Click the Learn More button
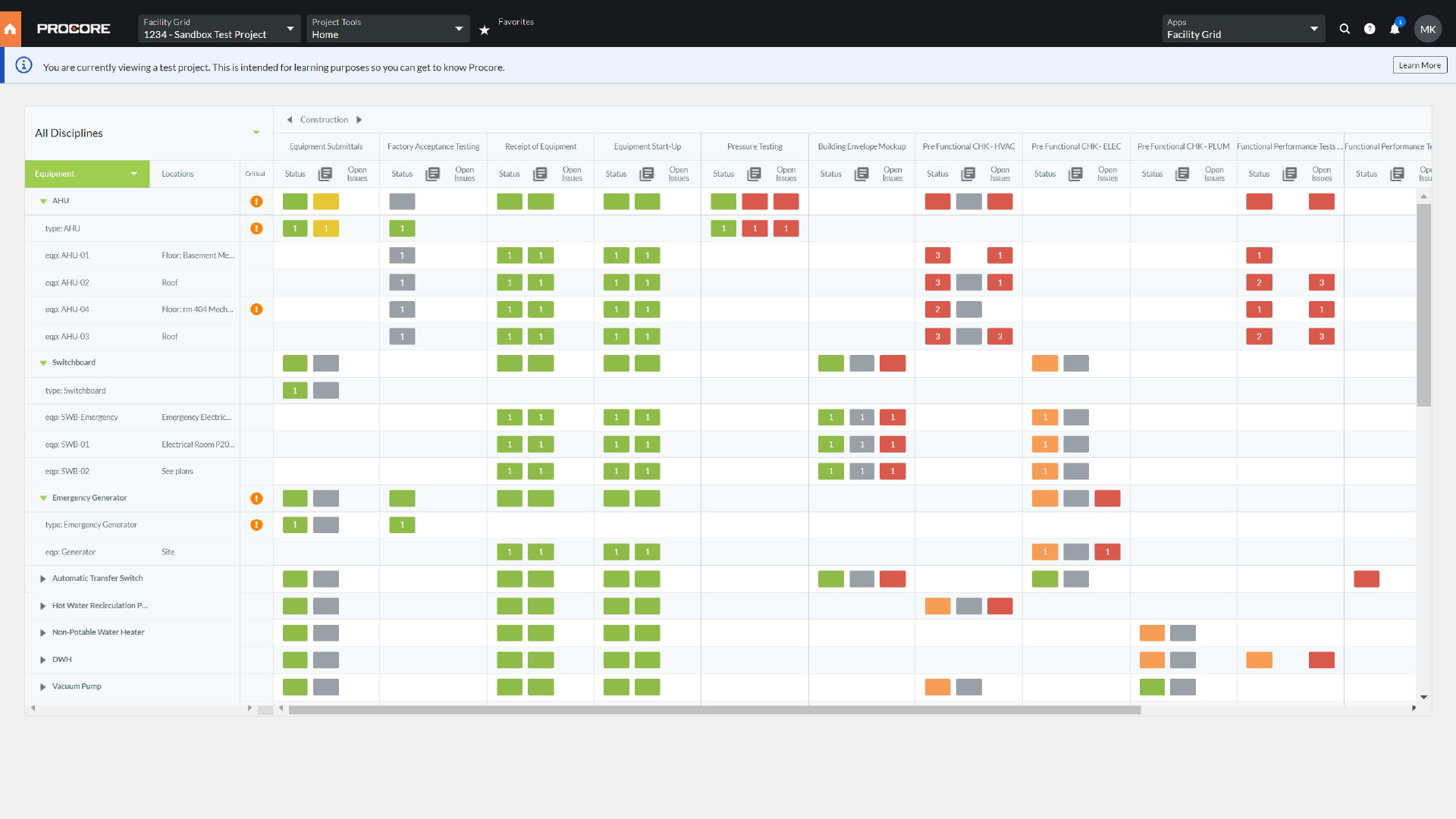Screen dimensions: 1456x819 (1420, 65)
